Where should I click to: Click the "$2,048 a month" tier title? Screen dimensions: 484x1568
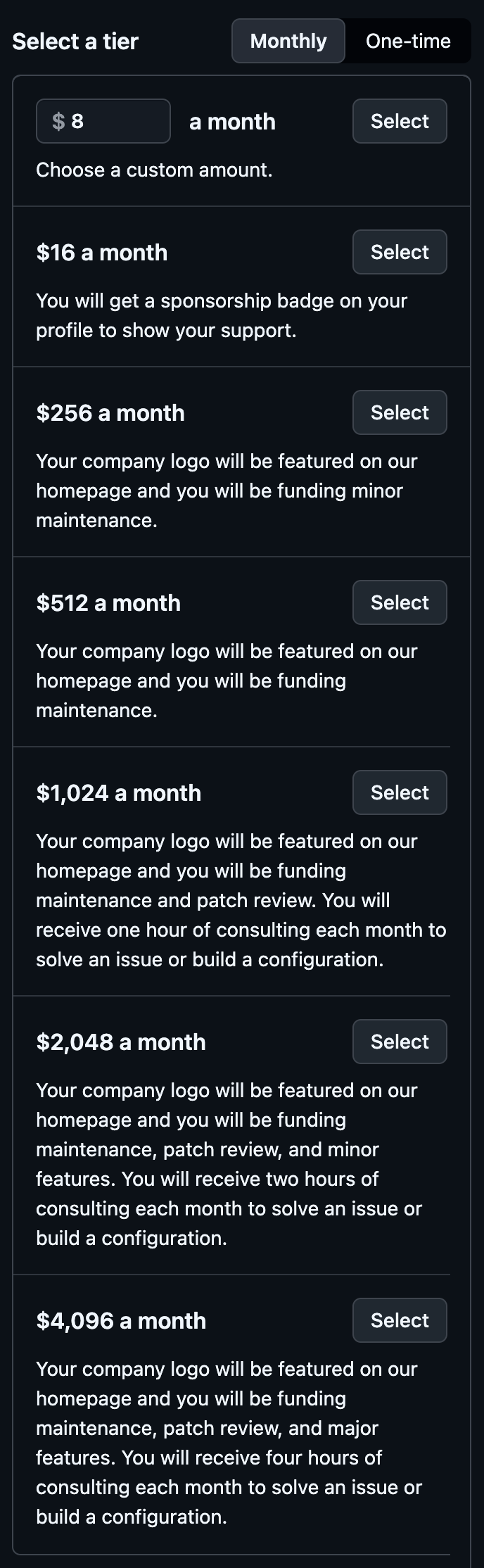pos(121,1042)
